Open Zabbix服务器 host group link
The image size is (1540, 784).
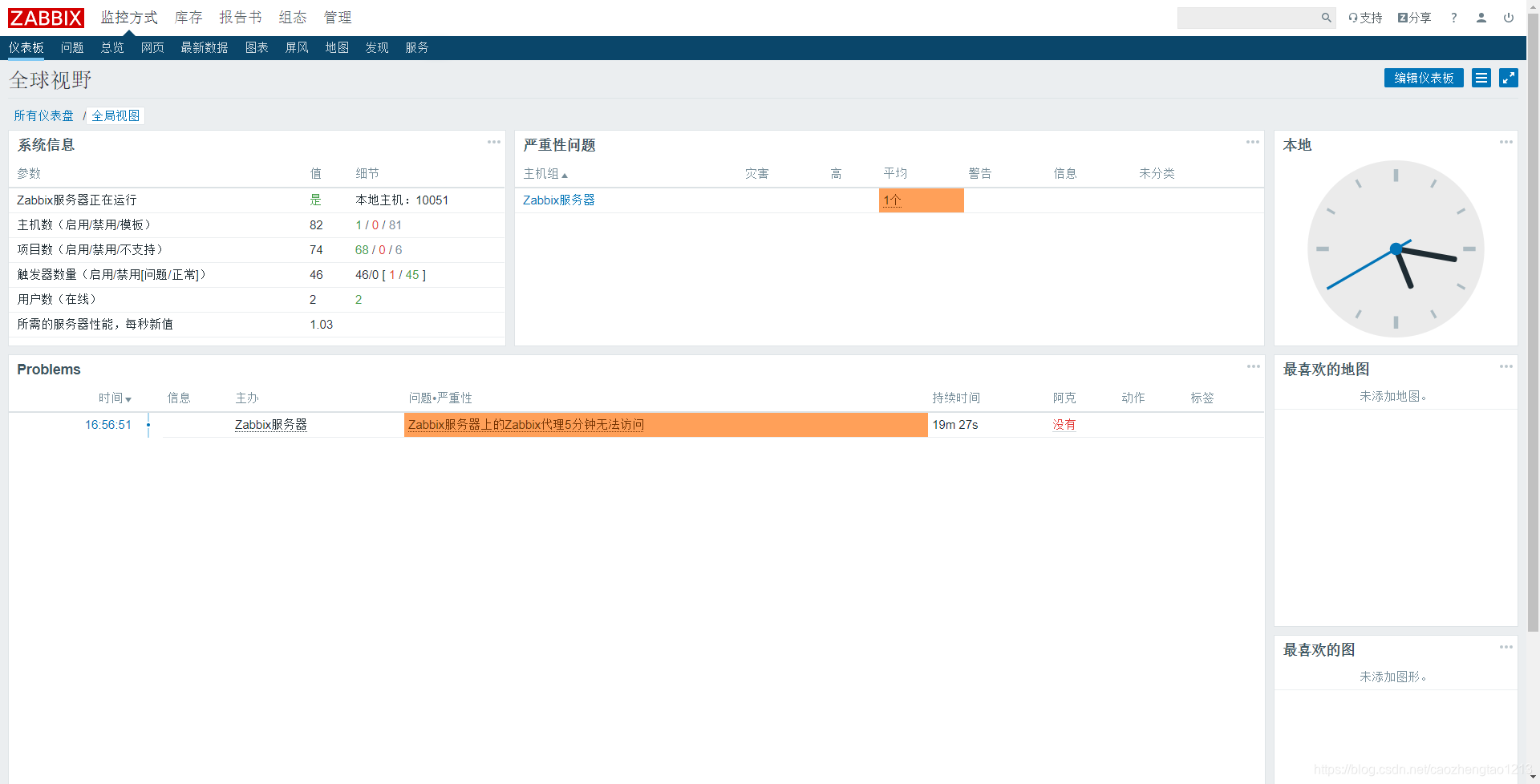point(559,200)
